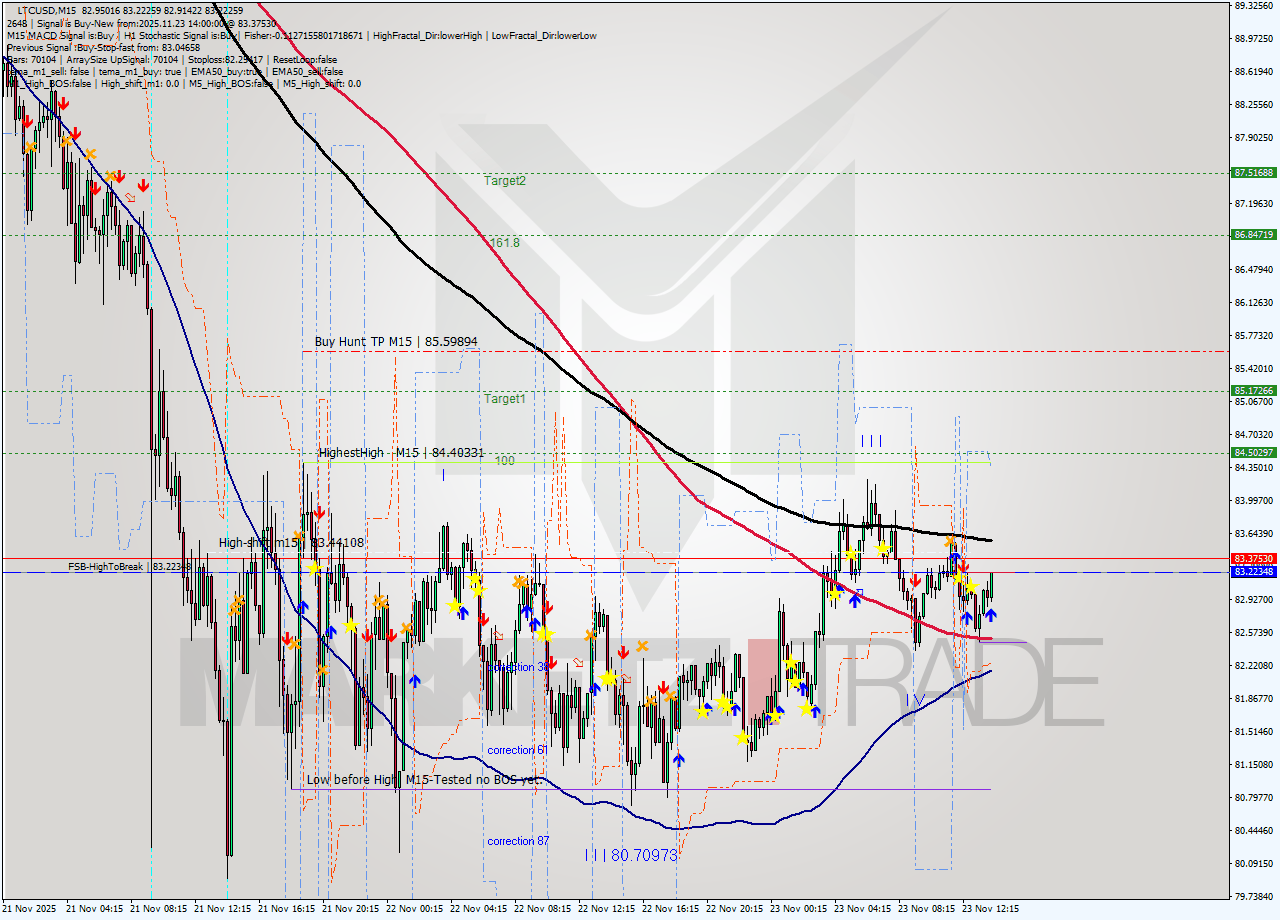Image resolution: width=1280 pixels, height=920 pixels.
Task: Select the hollow red arrow signal in the downtrend
Action: click(x=131, y=198)
